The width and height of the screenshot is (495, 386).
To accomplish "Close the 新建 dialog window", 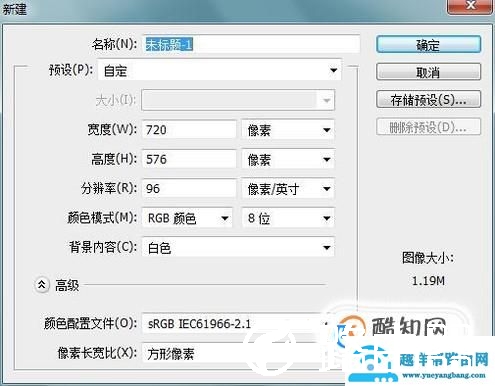I will point(470,6).
